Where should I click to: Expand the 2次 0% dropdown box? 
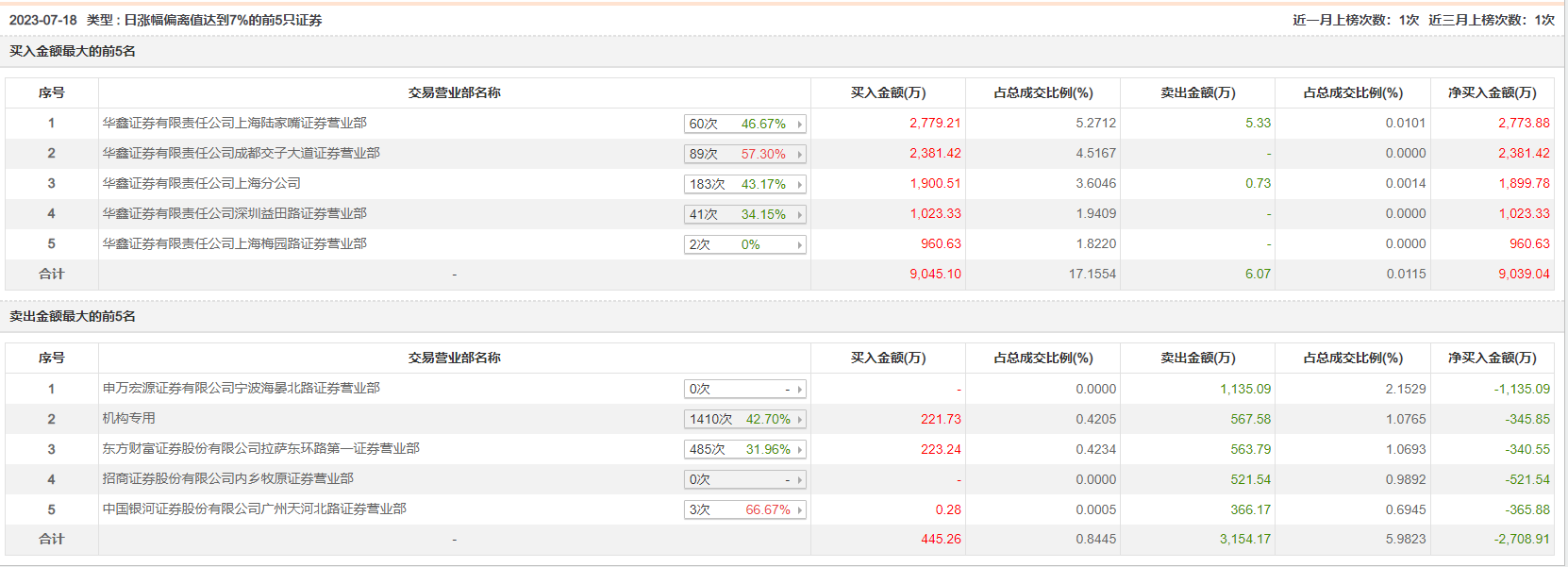(799, 244)
